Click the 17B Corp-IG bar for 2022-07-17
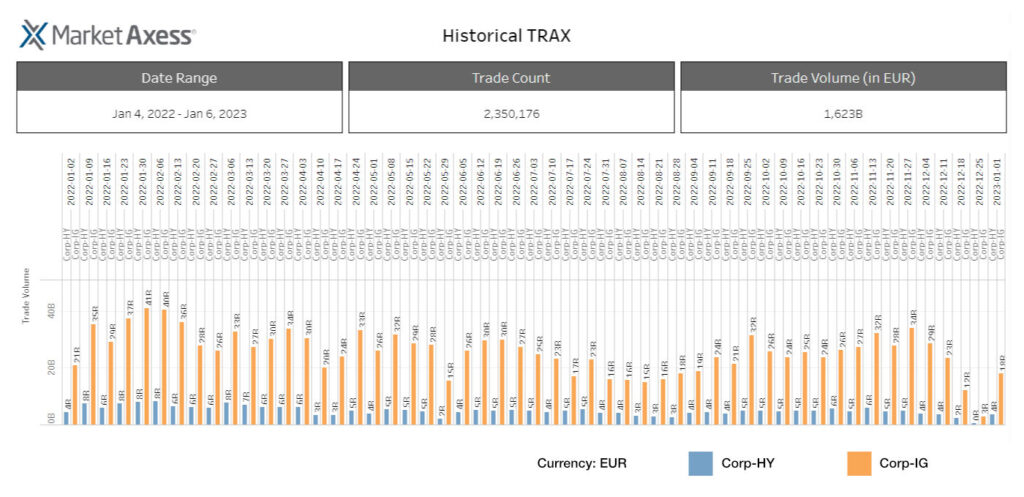 [574, 400]
